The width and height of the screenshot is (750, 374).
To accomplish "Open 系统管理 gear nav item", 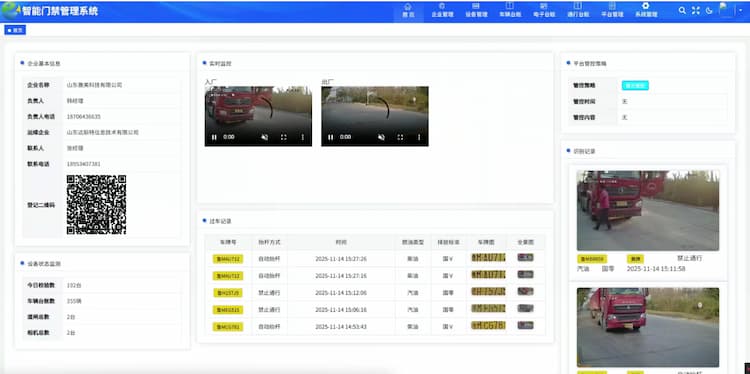I will (646, 11).
